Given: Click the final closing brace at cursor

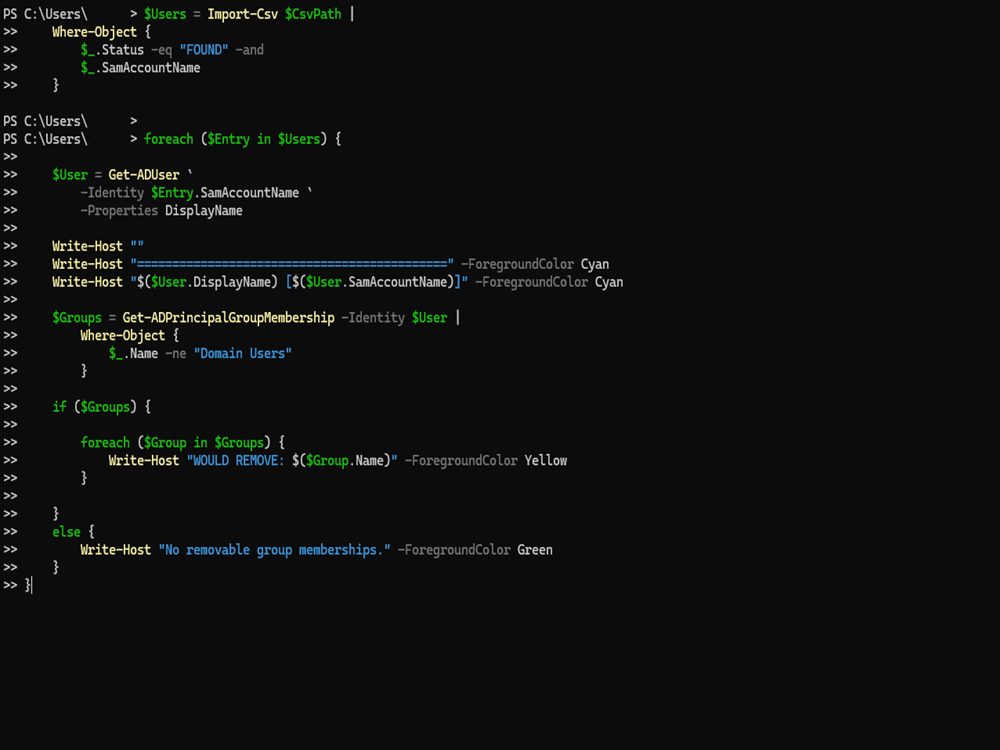Looking at the screenshot, I should pyautogui.click(x=27, y=585).
